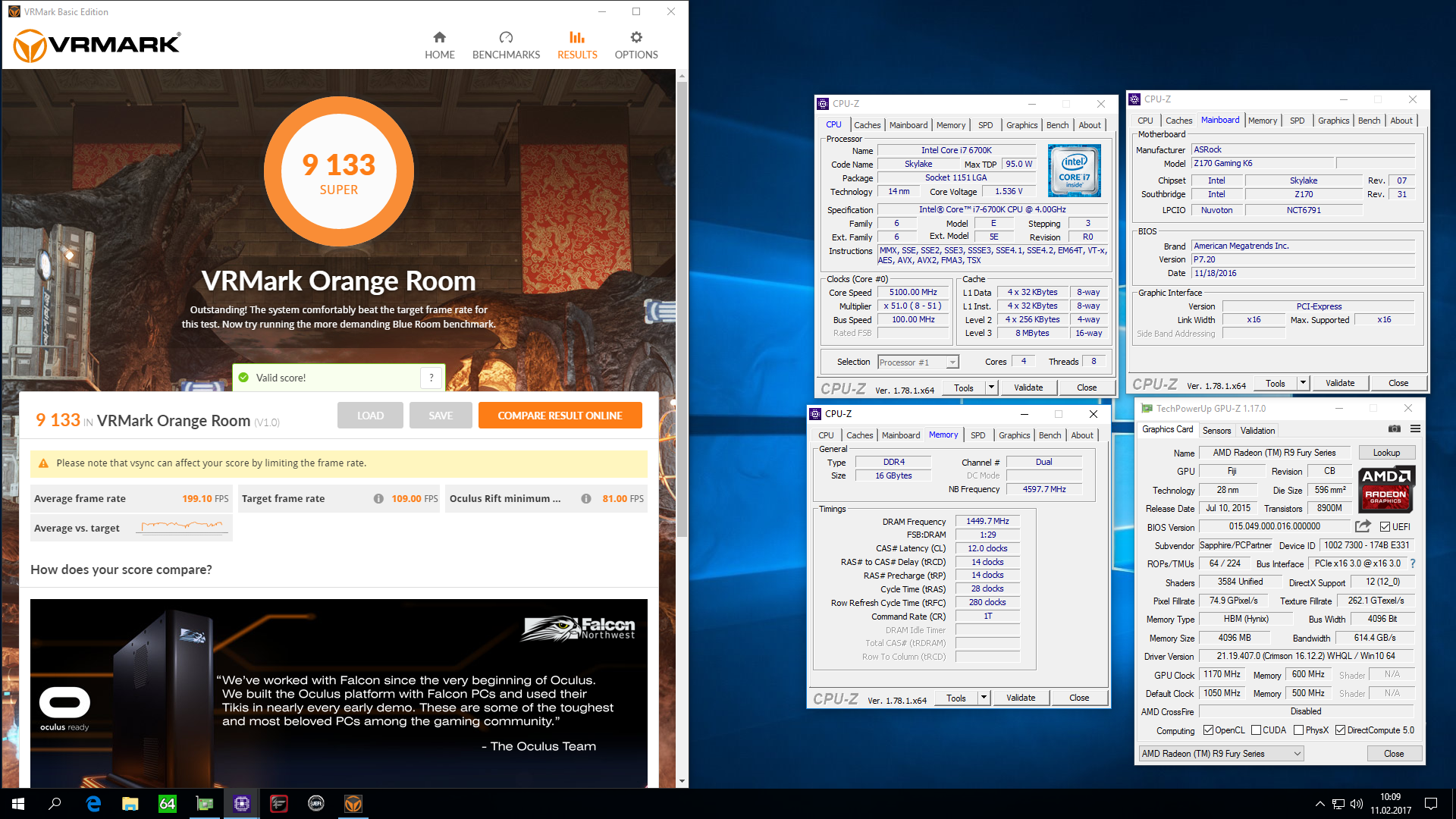Click the Bus Interface question mark in GPU-Z
1456x819 pixels.
1413,563
